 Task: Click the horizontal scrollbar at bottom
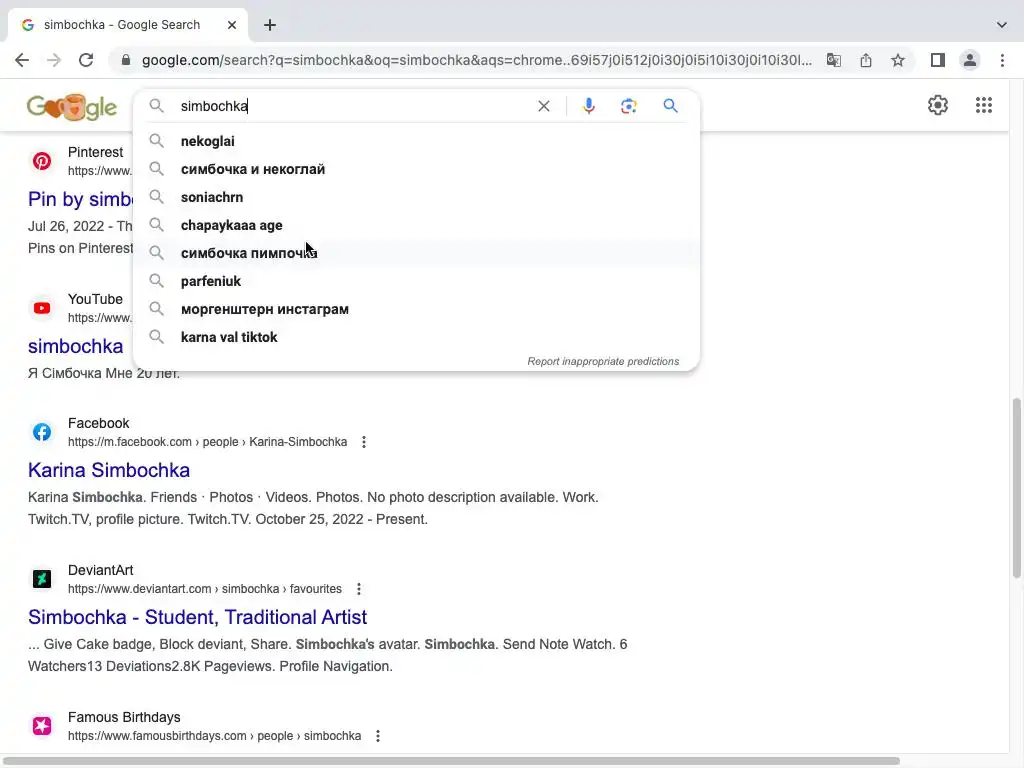coord(451,761)
